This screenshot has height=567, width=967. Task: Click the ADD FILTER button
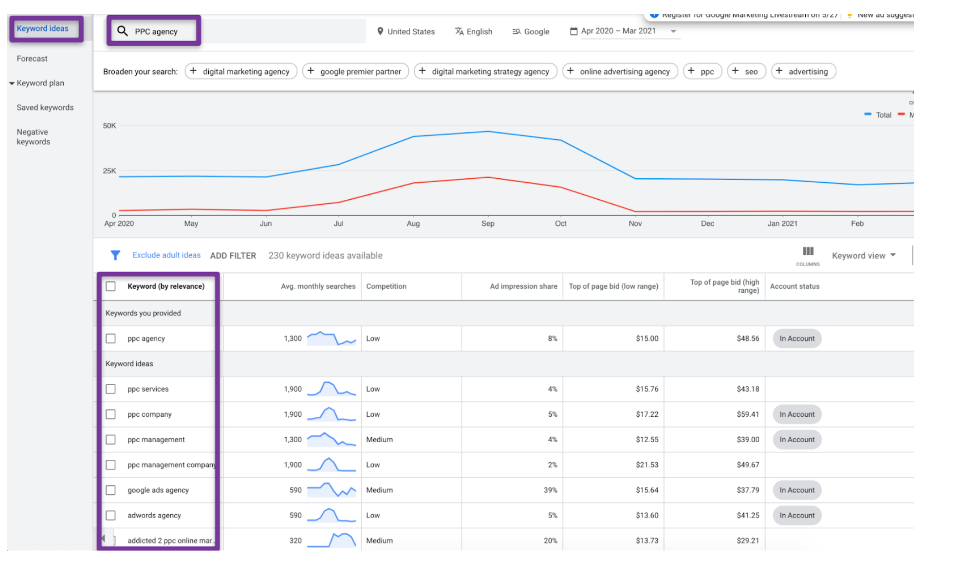coord(233,256)
